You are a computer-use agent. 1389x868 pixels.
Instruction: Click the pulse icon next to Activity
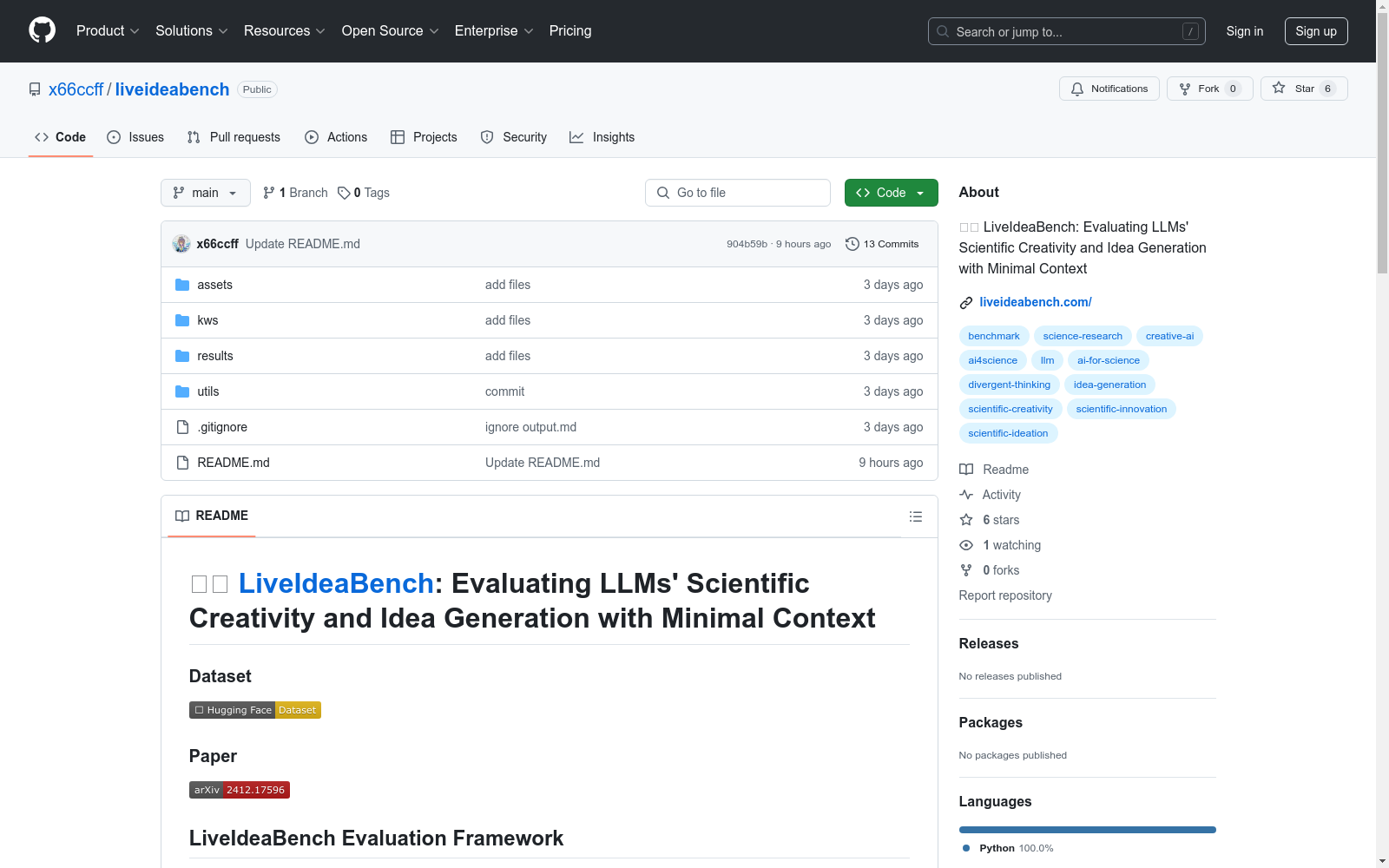tap(966, 495)
